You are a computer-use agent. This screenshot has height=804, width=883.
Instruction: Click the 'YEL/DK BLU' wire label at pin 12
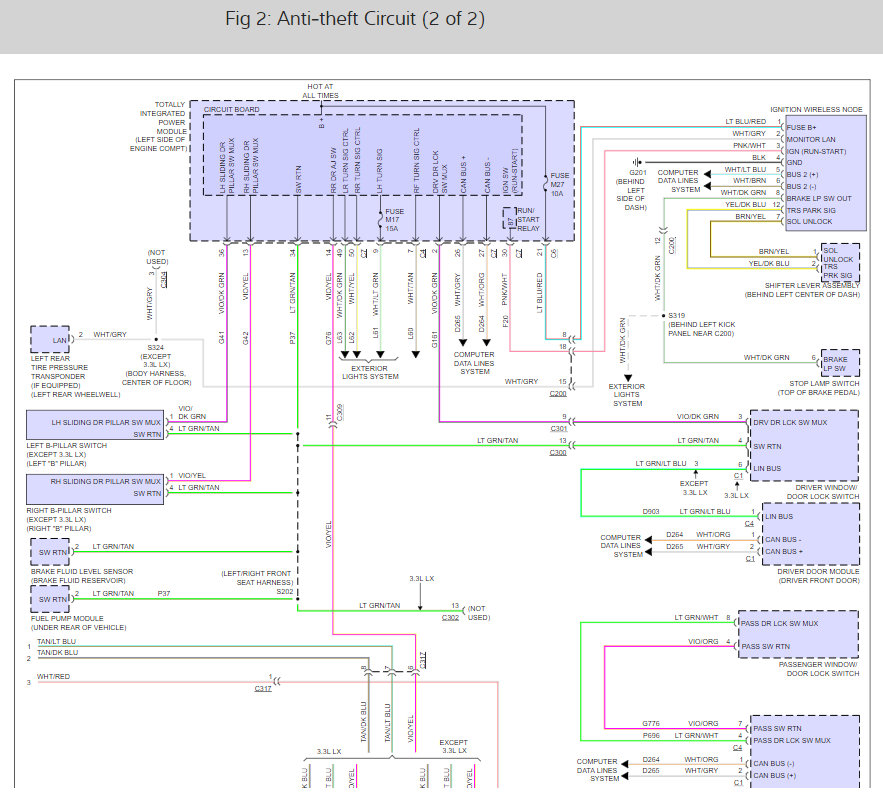pyautogui.click(x=746, y=205)
